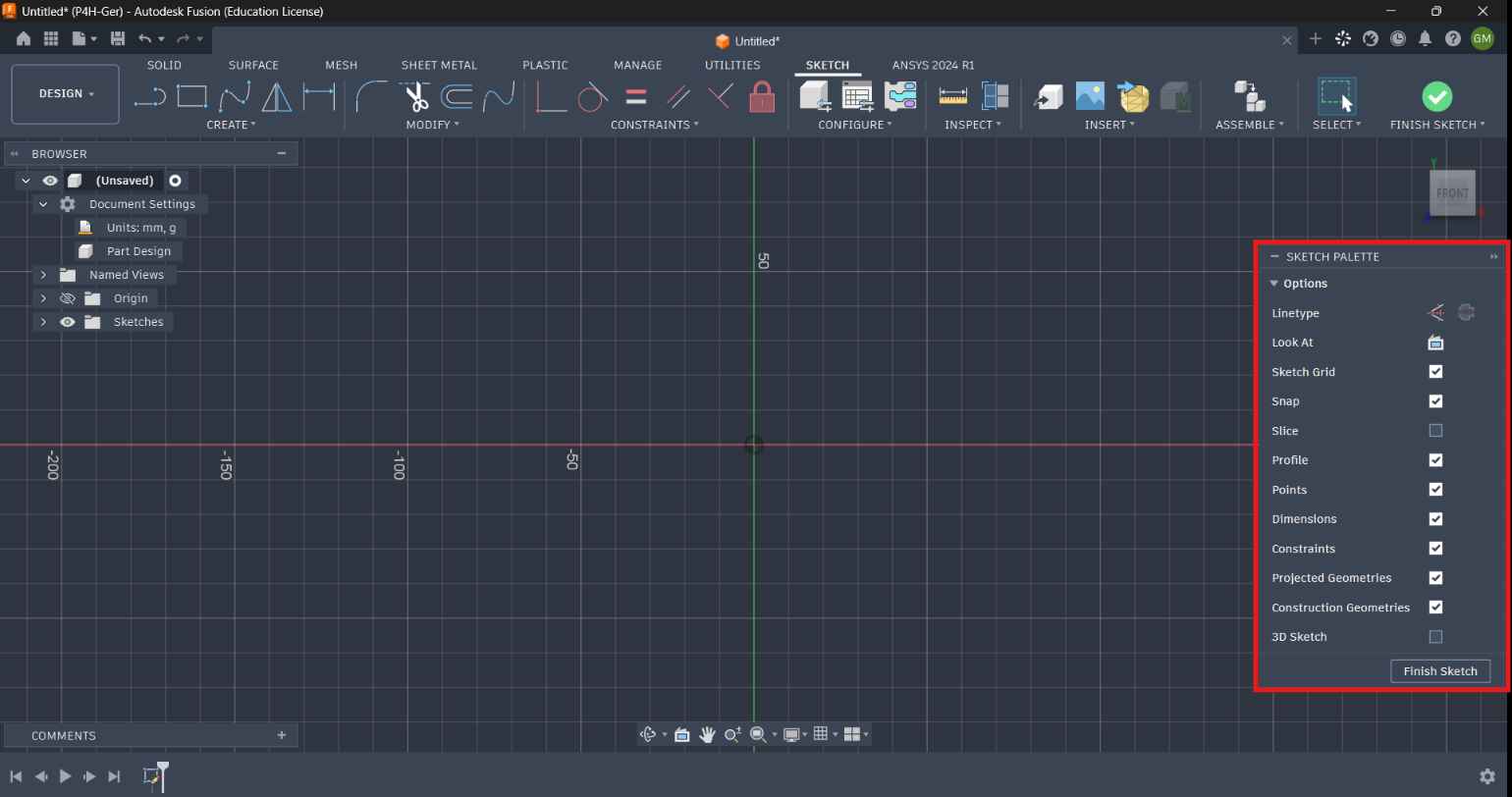The width and height of the screenshot is (1512, 797).
Task: Disable the Snap checkbox
Action: coord(1435,401)
